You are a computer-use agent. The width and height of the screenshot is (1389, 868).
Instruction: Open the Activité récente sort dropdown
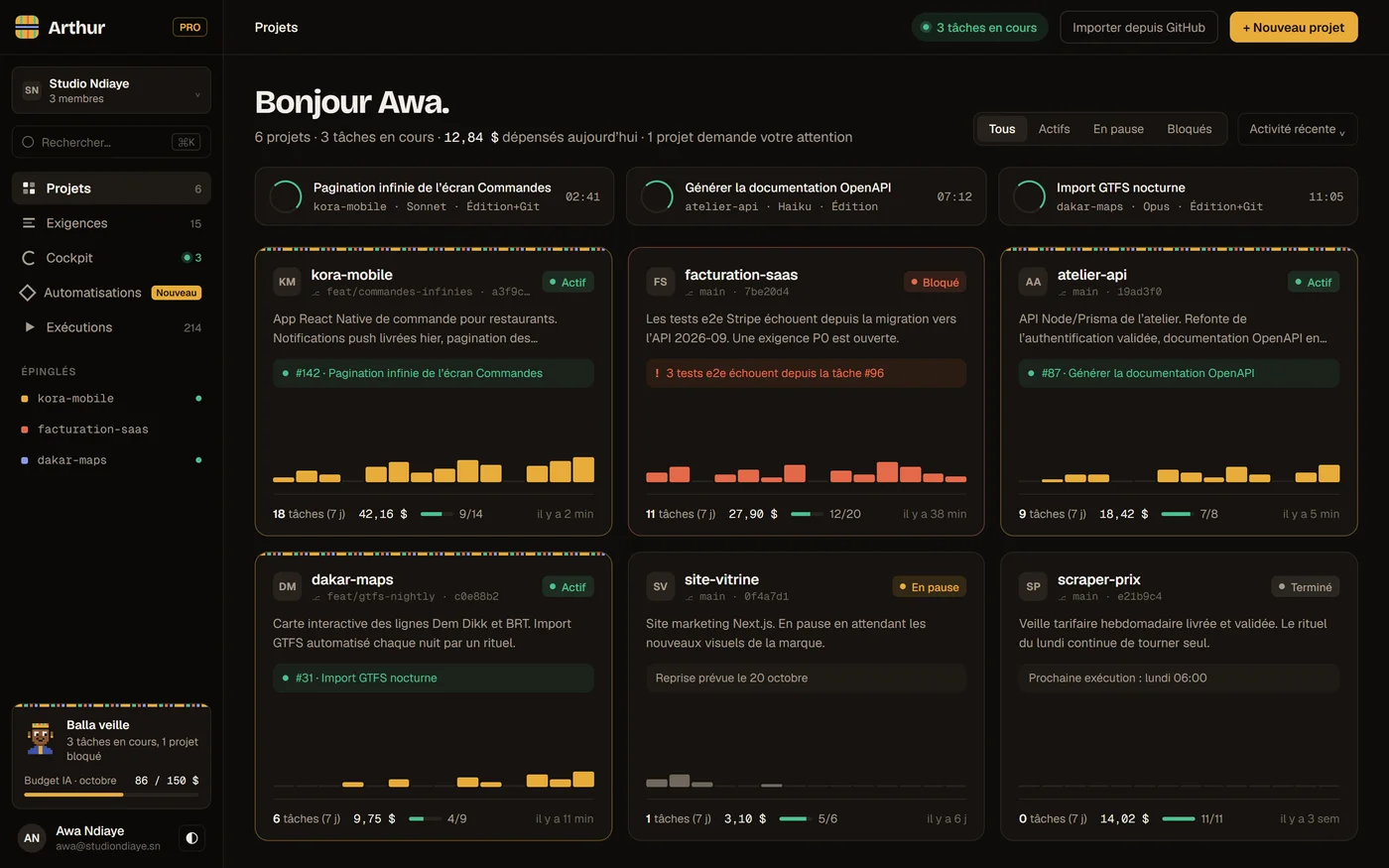tap(1297, 129)
